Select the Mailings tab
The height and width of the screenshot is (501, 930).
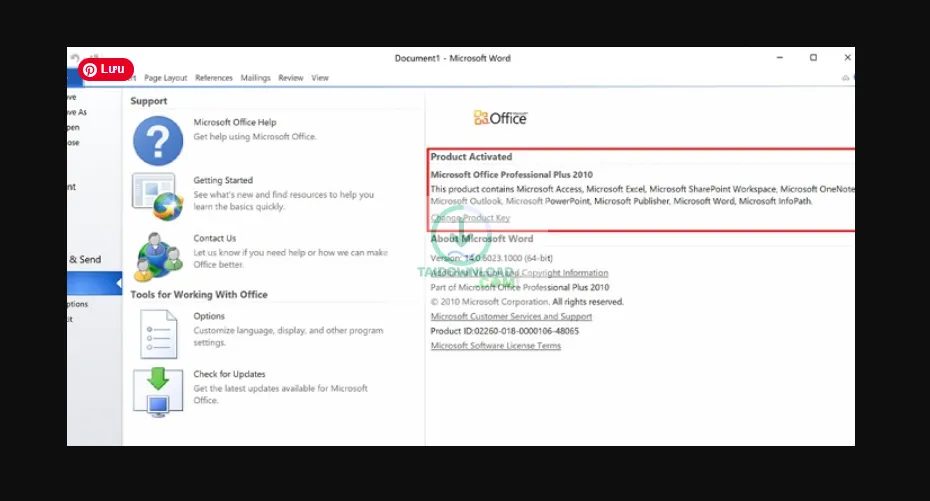point(255,78)
